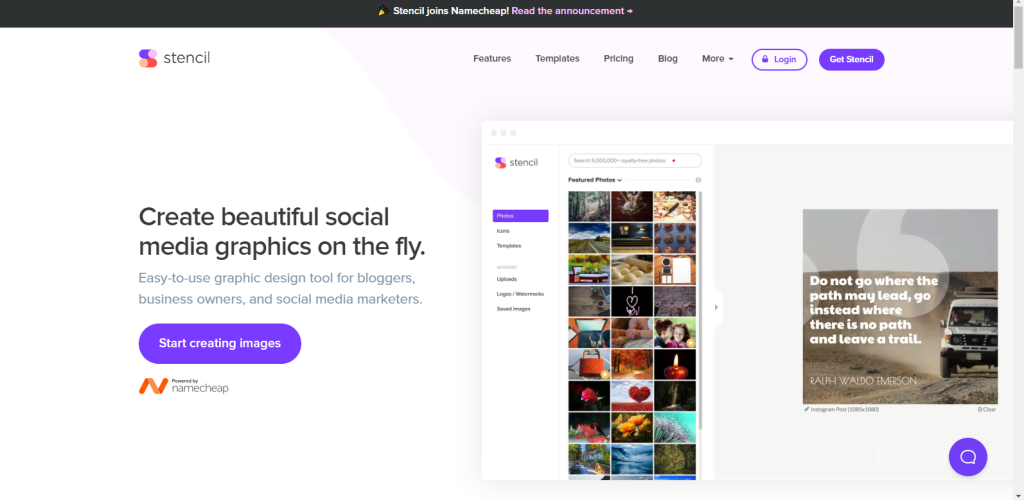Open the Pricing page

[618, 59]
